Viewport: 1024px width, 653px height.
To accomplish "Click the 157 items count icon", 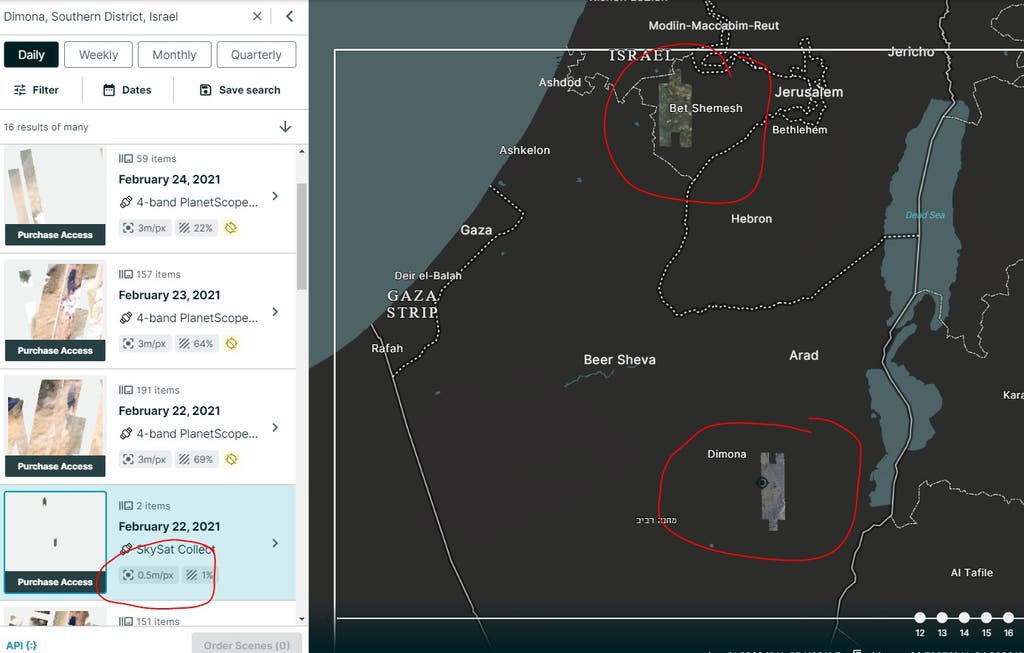I will click(125, 274).
